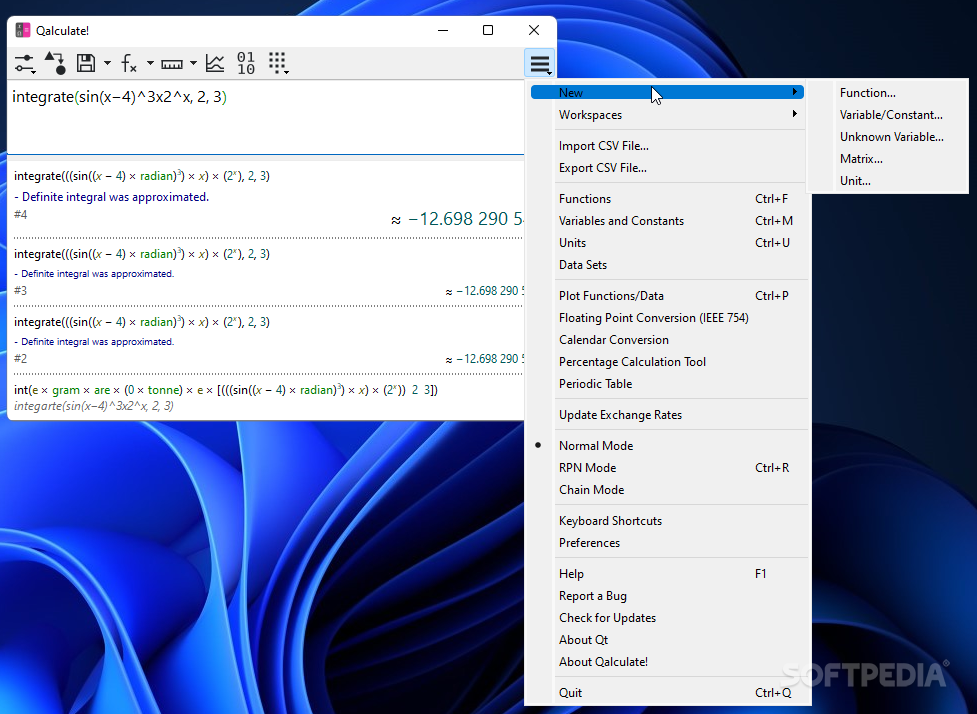Screen dimensions: 977x714
Task: Choose Function... in New submenu
Action: [887, 93]
